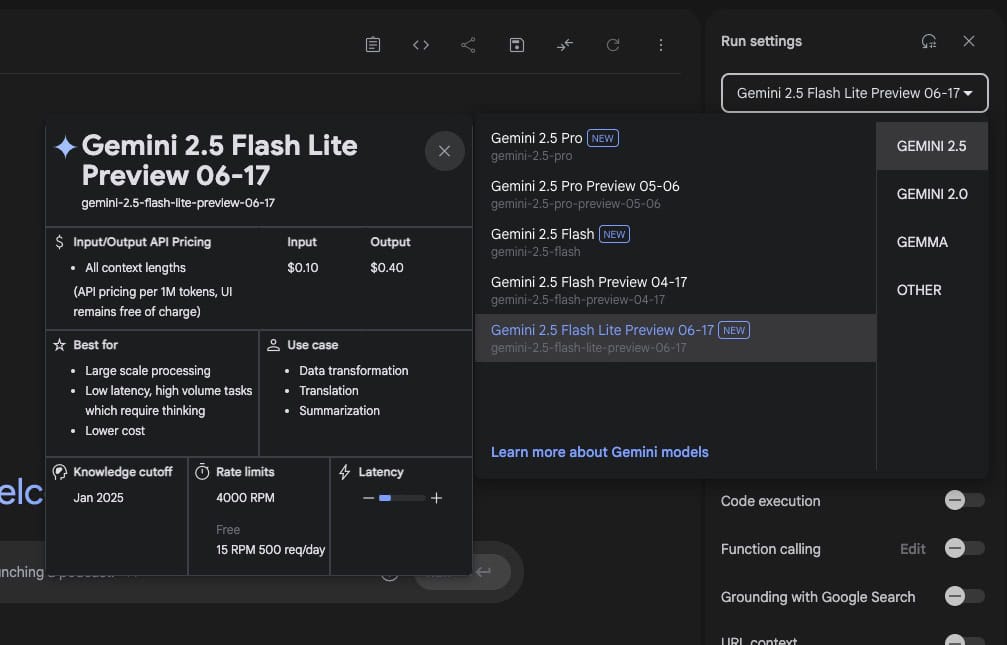Click the Latency lightning bolt icon
Viewport: 1007px width, 645px height.
pyautogui.click(x=345, y=472)
